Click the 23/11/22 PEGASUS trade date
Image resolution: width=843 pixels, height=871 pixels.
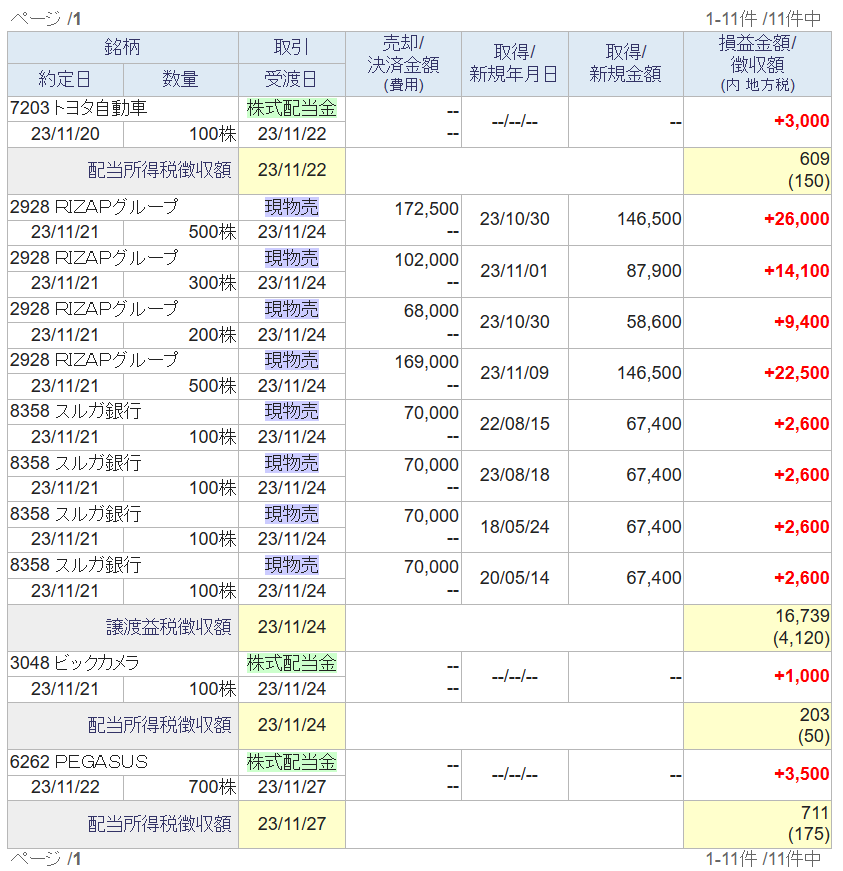tap(65, 787)
